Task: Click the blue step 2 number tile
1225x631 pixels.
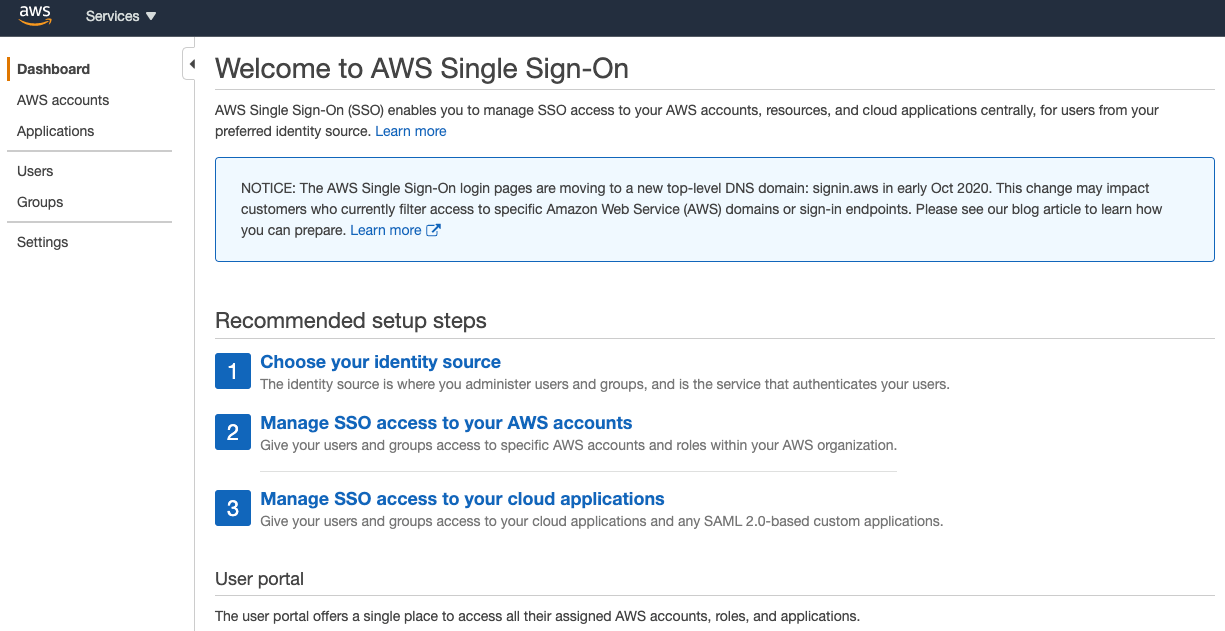Action: point(233,433)
